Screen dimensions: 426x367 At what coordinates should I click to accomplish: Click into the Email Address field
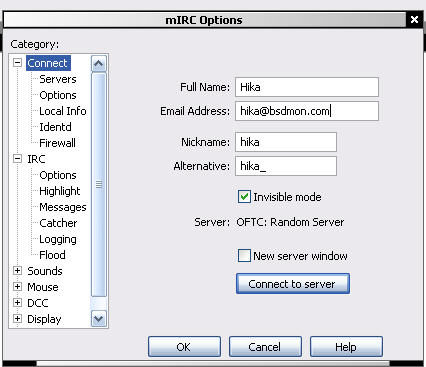pos(307,111)
